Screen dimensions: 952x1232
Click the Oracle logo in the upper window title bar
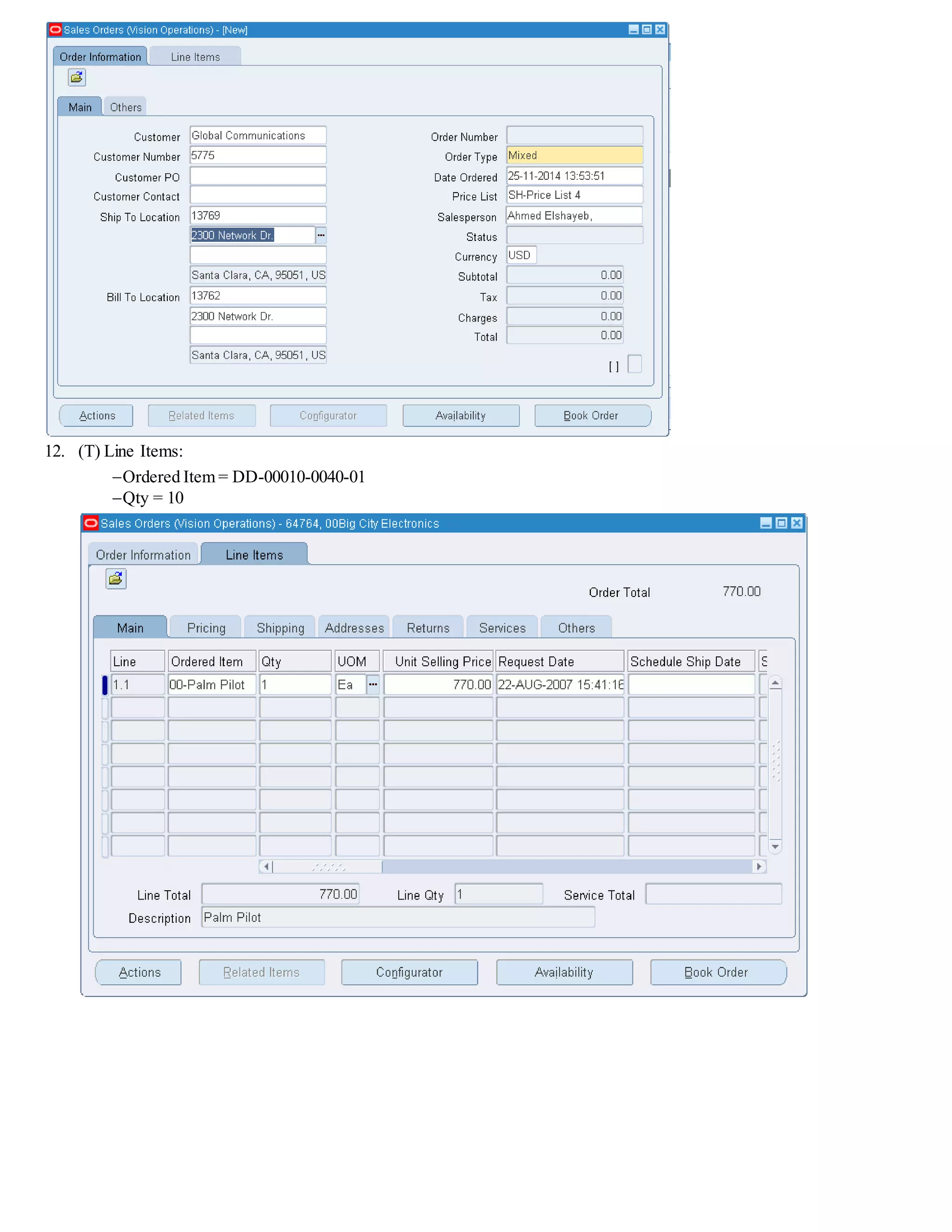tap(55, 30)
